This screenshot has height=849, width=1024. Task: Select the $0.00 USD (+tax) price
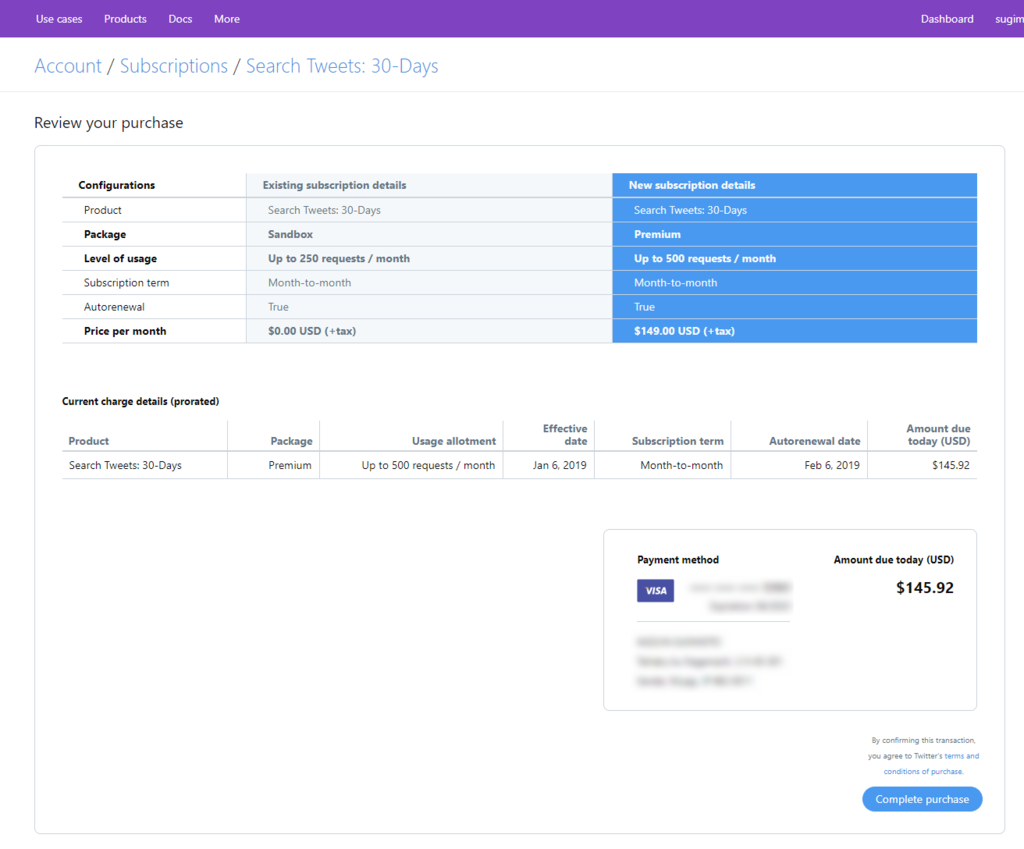click(x=312, y=331)
